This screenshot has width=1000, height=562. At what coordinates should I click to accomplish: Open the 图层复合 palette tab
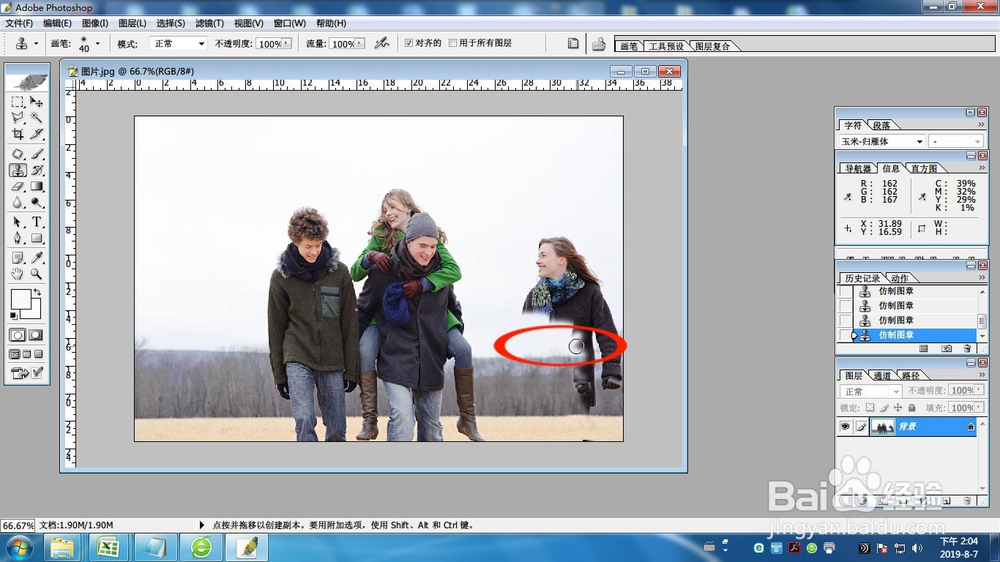pos(712,46)
